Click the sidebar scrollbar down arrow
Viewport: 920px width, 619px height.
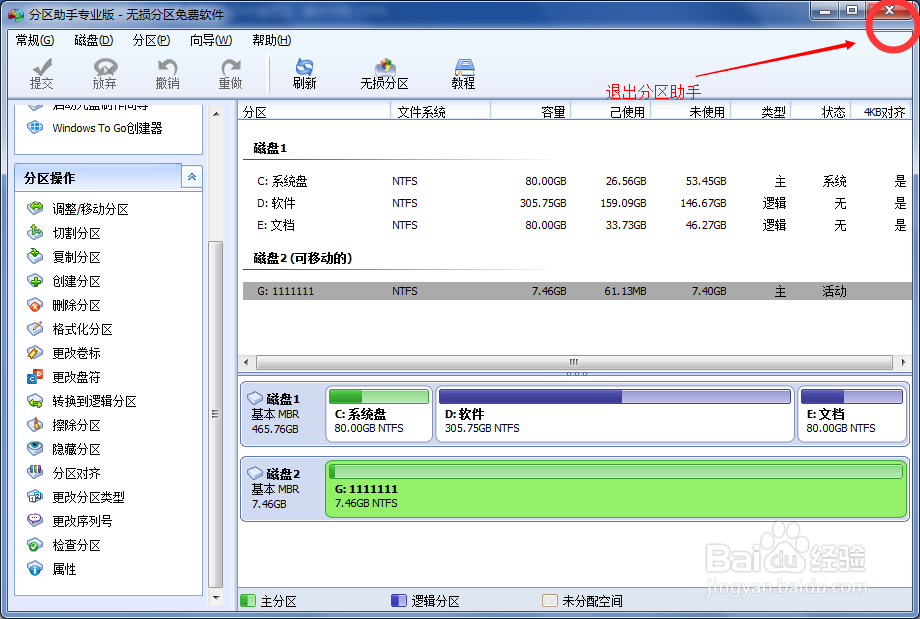tap(216, 598)
